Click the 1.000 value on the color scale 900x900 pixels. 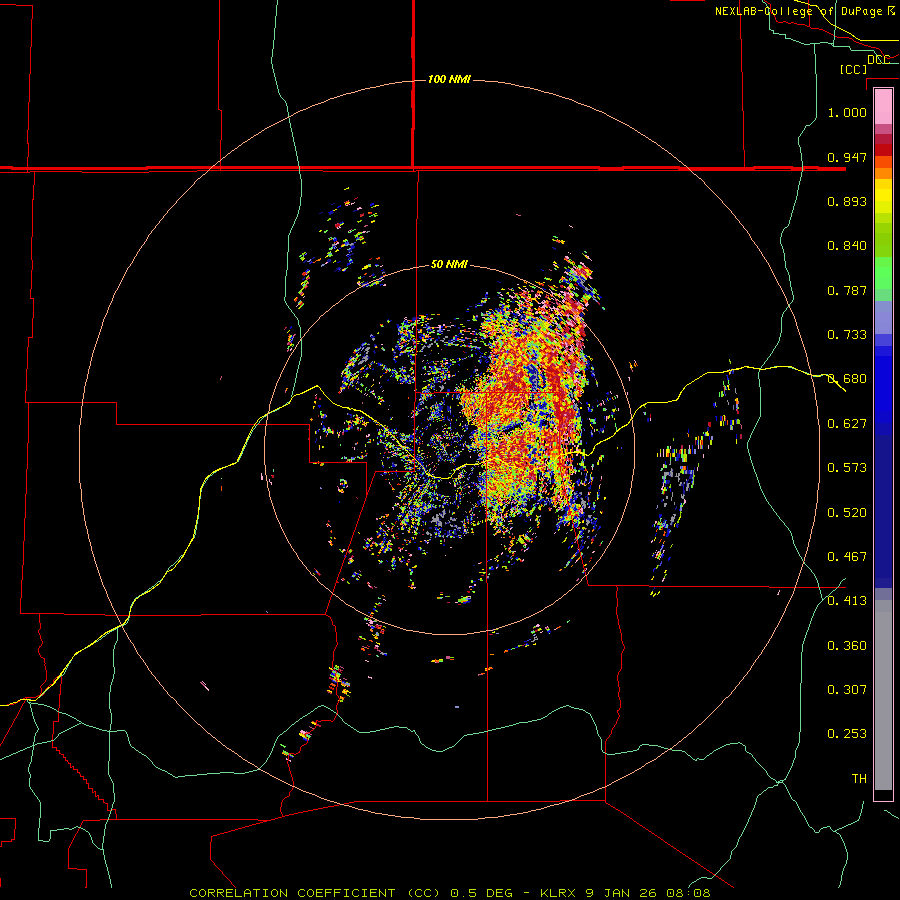(847, 112)
